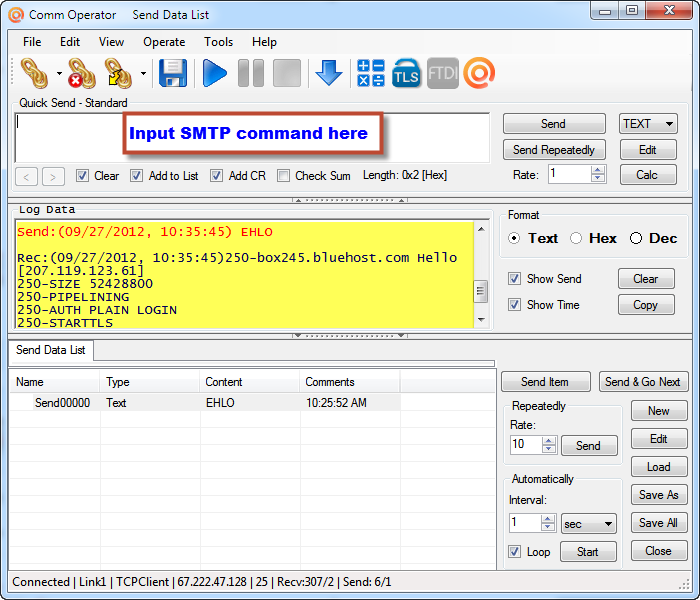Toggle Show Time checkbox

514,304
